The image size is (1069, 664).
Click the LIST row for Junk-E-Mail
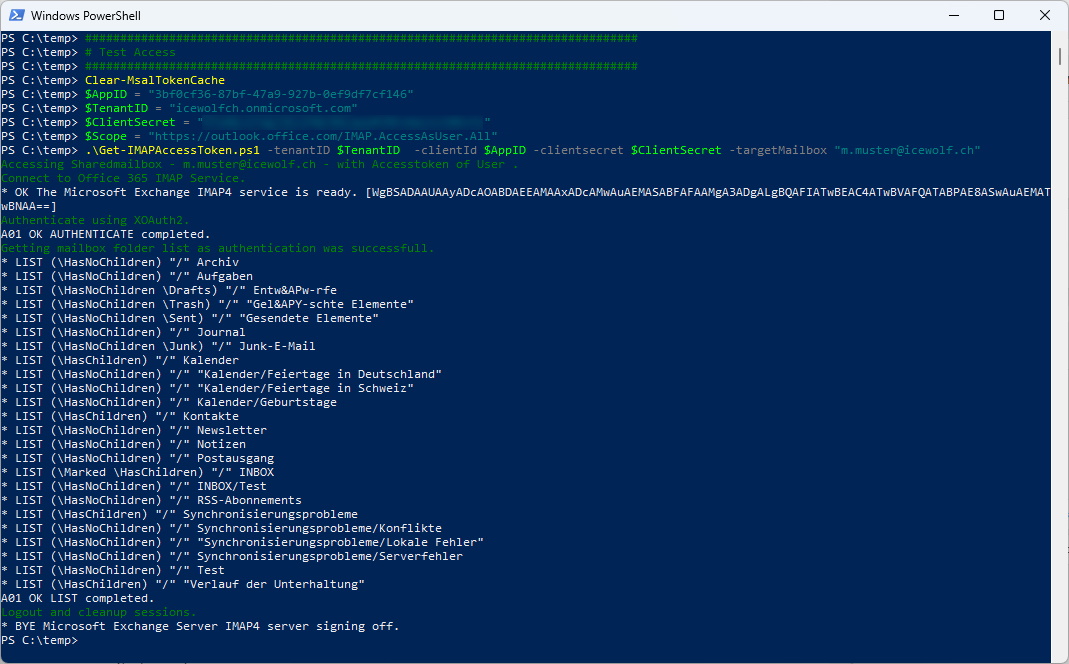point(158,346)
